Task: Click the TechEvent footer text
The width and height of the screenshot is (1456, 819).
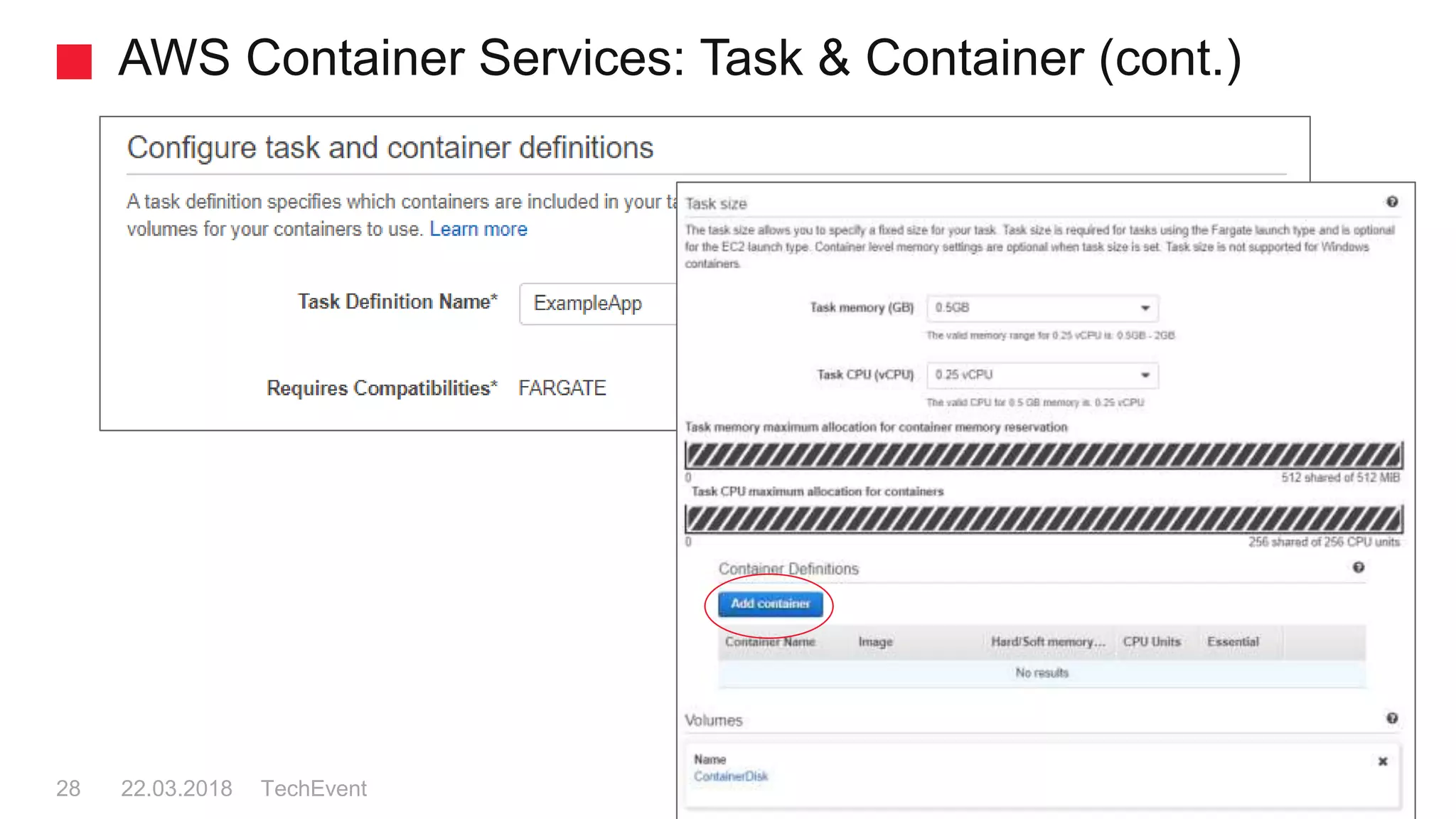Action: (x=314, y=788)
